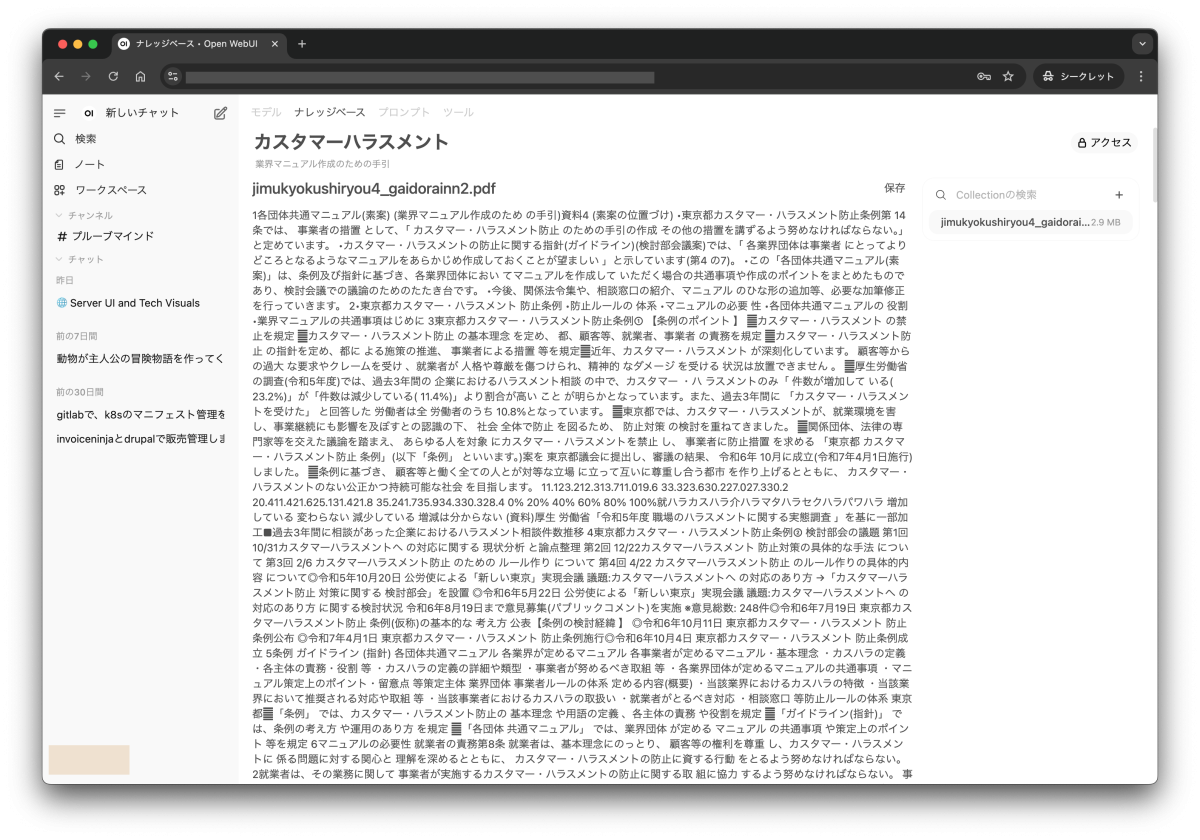The height and width of the screenshot is (840, 1200).
Task: Collapse the チャット section
Action: click(x=80, y=259)
